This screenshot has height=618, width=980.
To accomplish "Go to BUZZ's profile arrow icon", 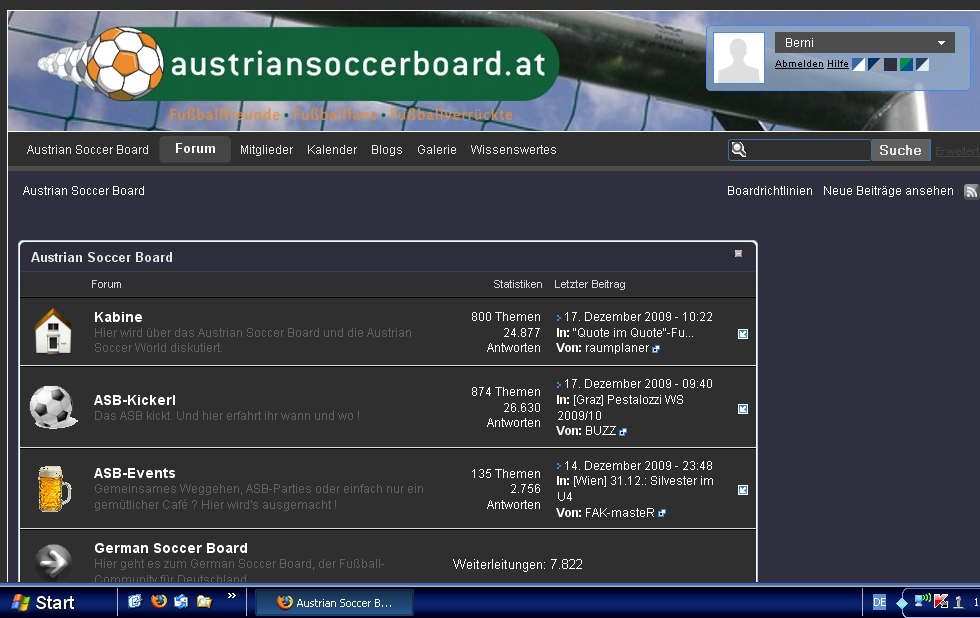I will tap(622, 432).
